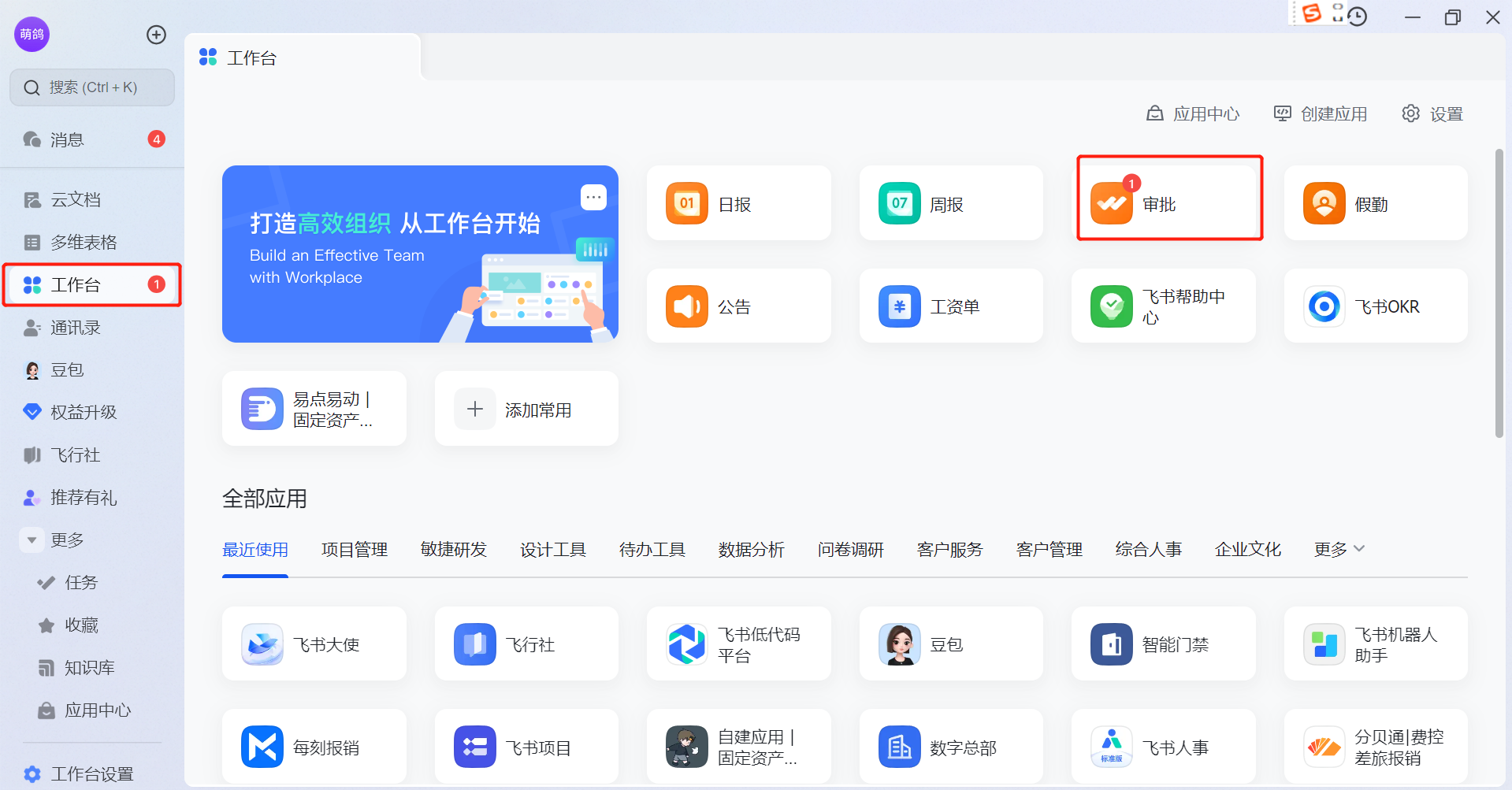Switch to the 待办工具 tab
Screen dimensions: 1512x790
652,549
